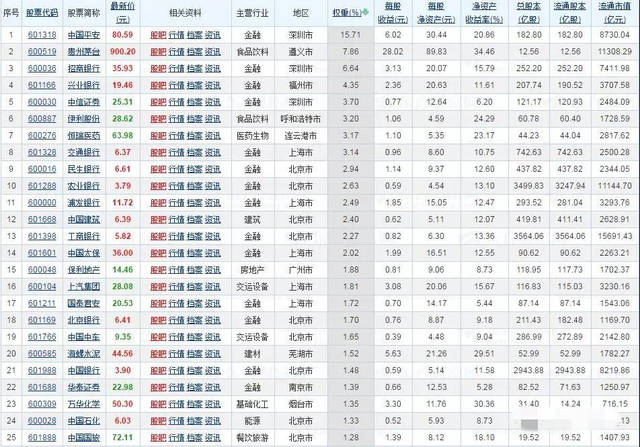Viewport: 640px width, 447px height.
Task: Open stock code 600000 link
Action: [x=42, y=203]
